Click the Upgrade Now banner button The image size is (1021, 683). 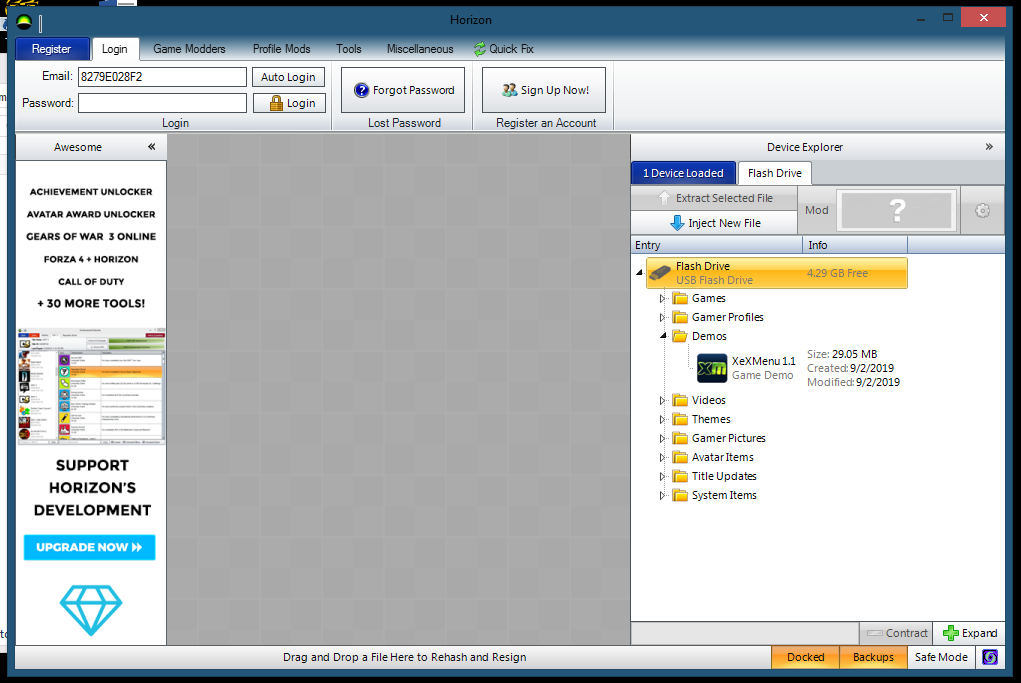[90, 547]
